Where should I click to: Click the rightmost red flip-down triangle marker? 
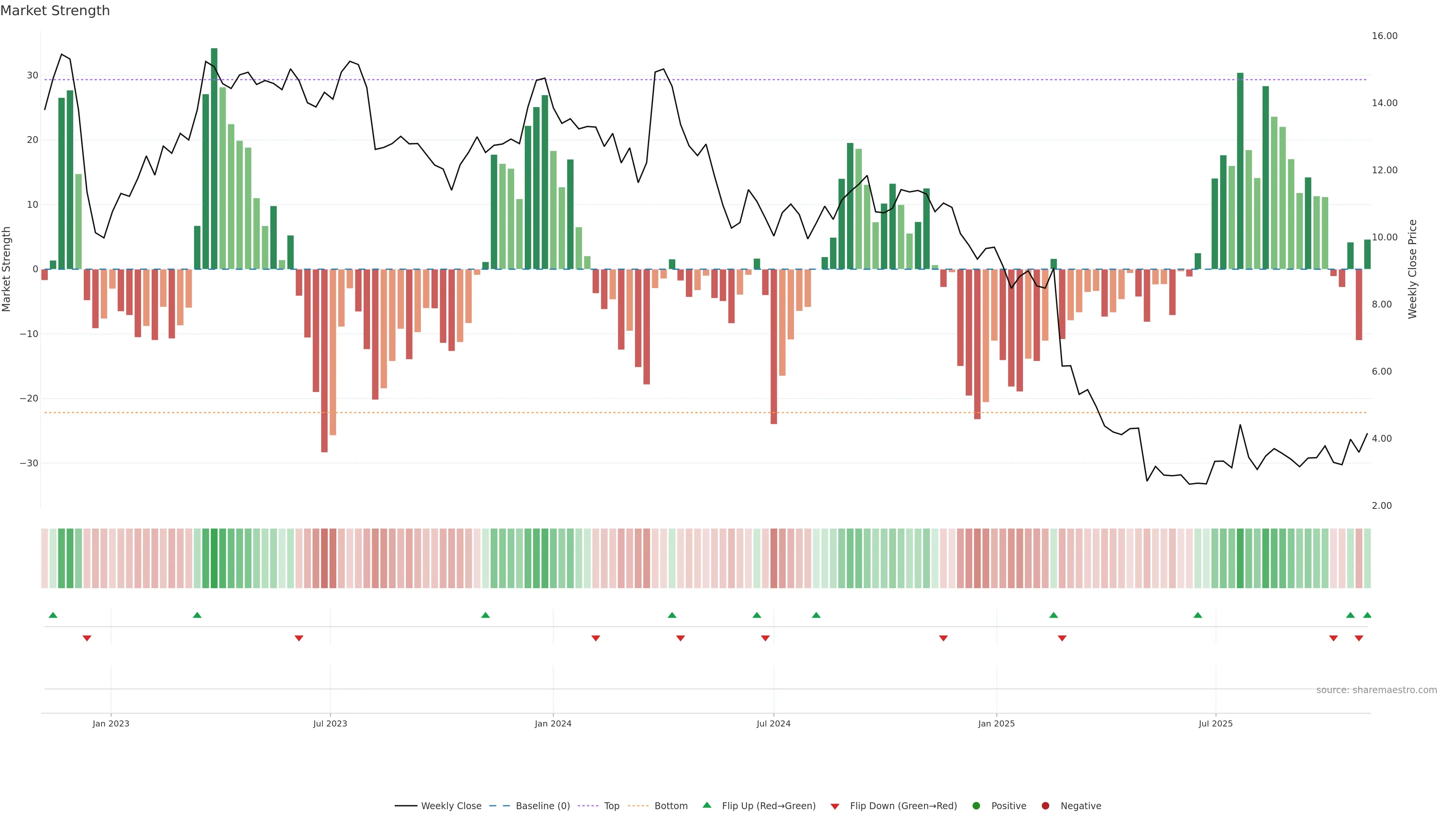[1359, 638]
